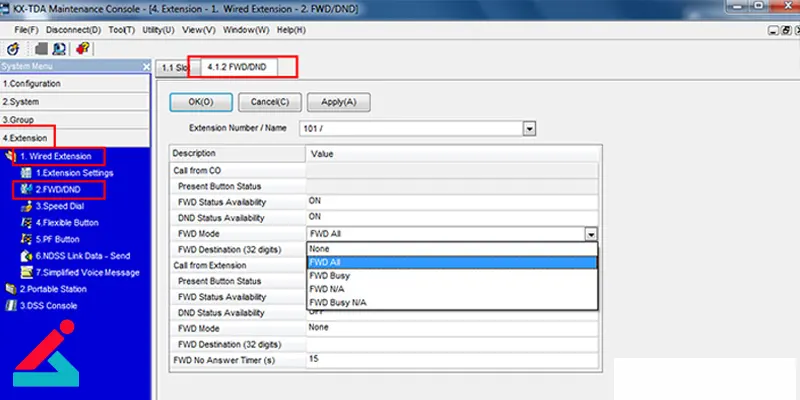Expand 3.Group in System Menu
The image size is (800, 400).
[x=75, y=120]
